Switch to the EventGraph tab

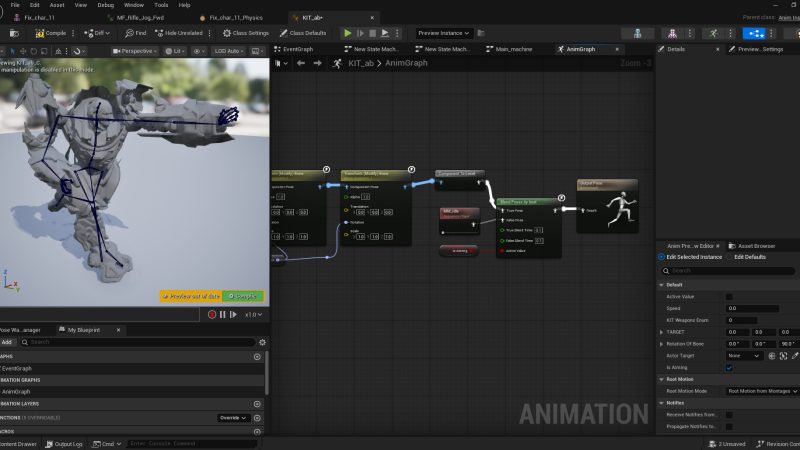298,49
